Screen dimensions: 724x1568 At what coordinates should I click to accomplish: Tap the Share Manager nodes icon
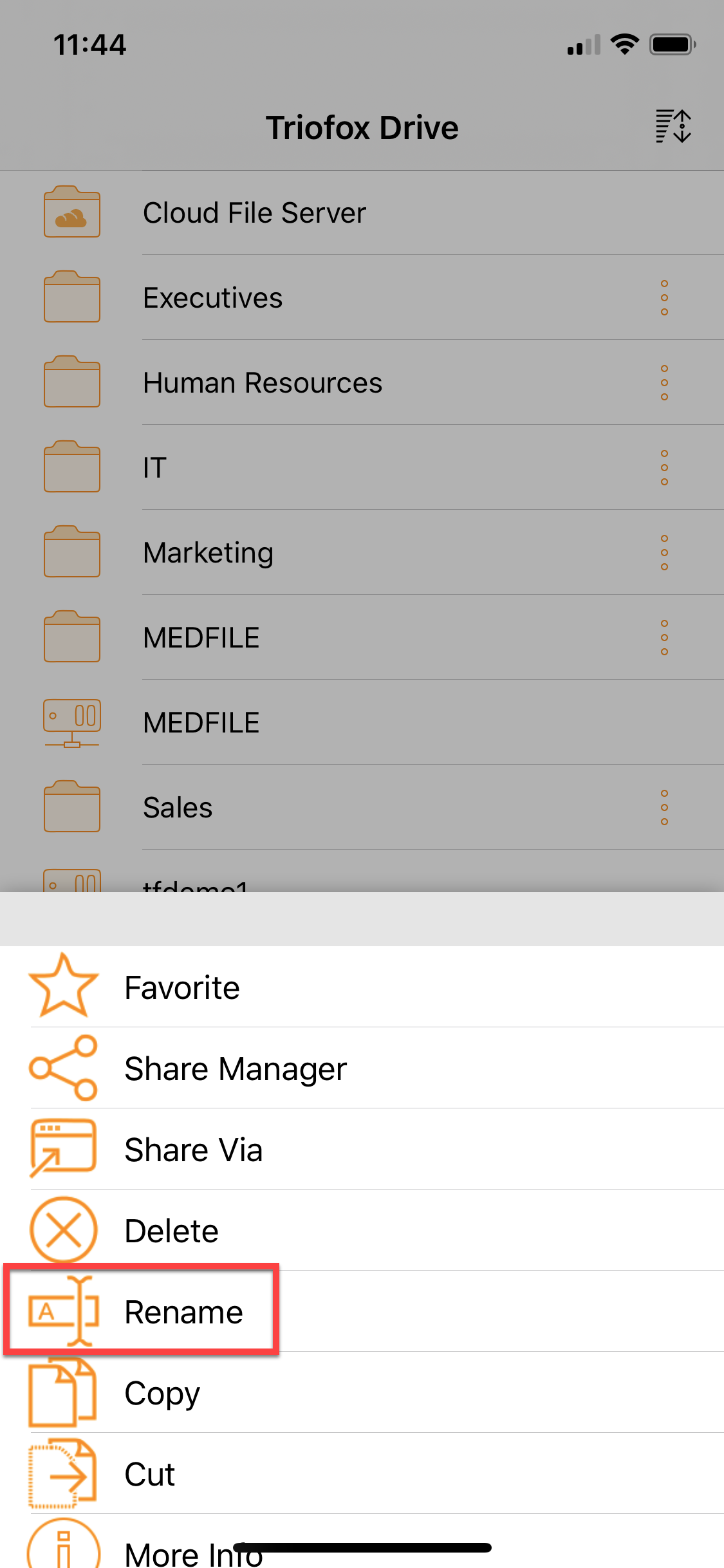pos(63,1067)
